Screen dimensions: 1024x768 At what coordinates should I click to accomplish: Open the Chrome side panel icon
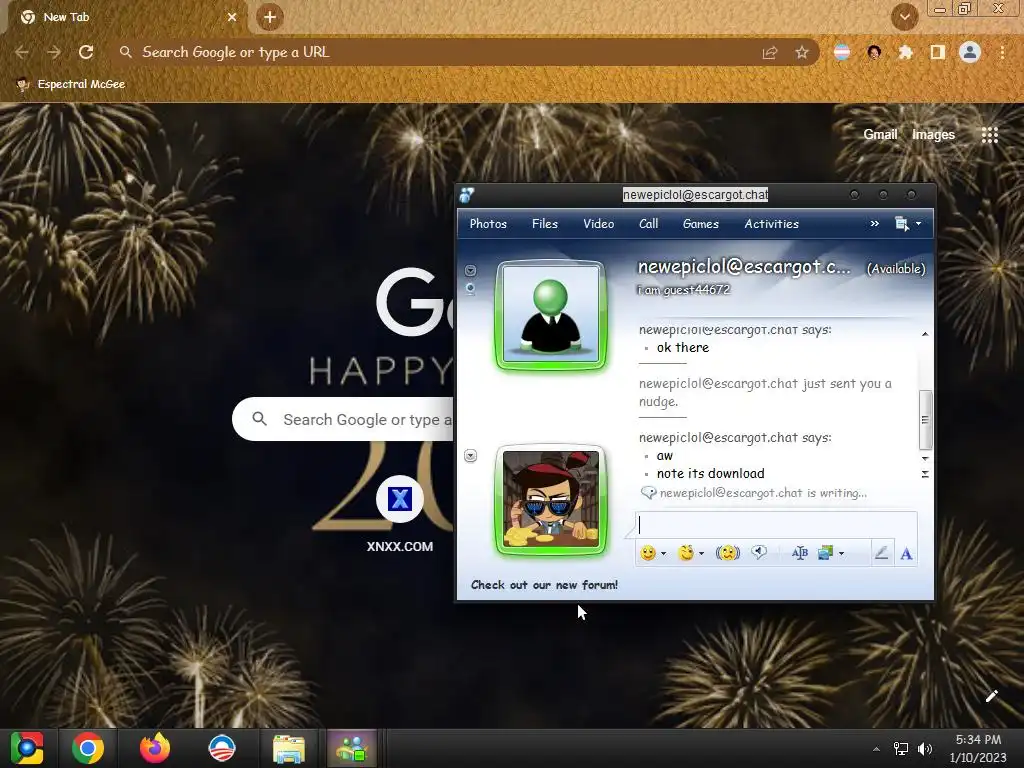(x=938, y=52)
